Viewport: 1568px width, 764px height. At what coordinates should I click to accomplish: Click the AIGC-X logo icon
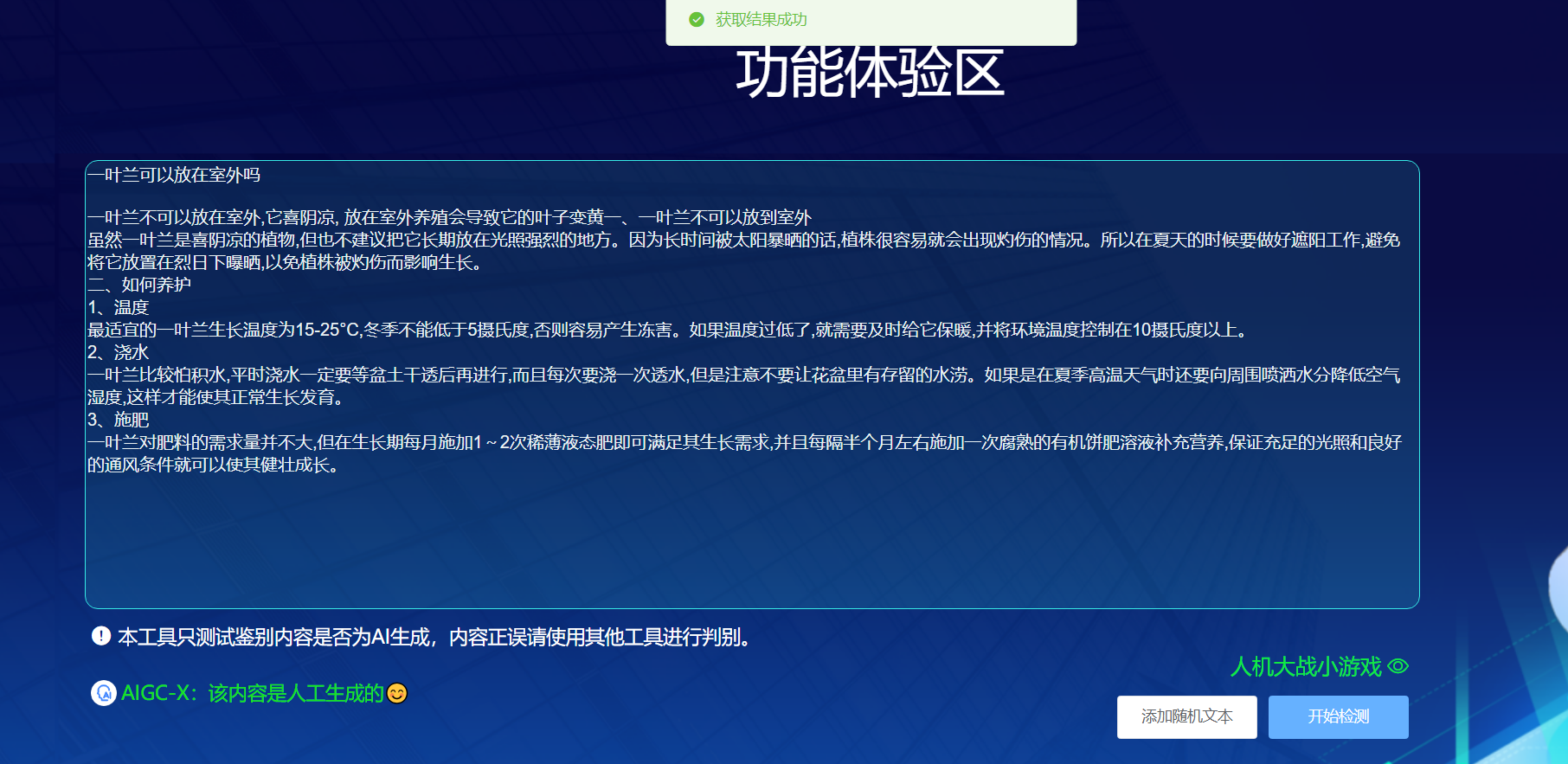tap(104, 693)
